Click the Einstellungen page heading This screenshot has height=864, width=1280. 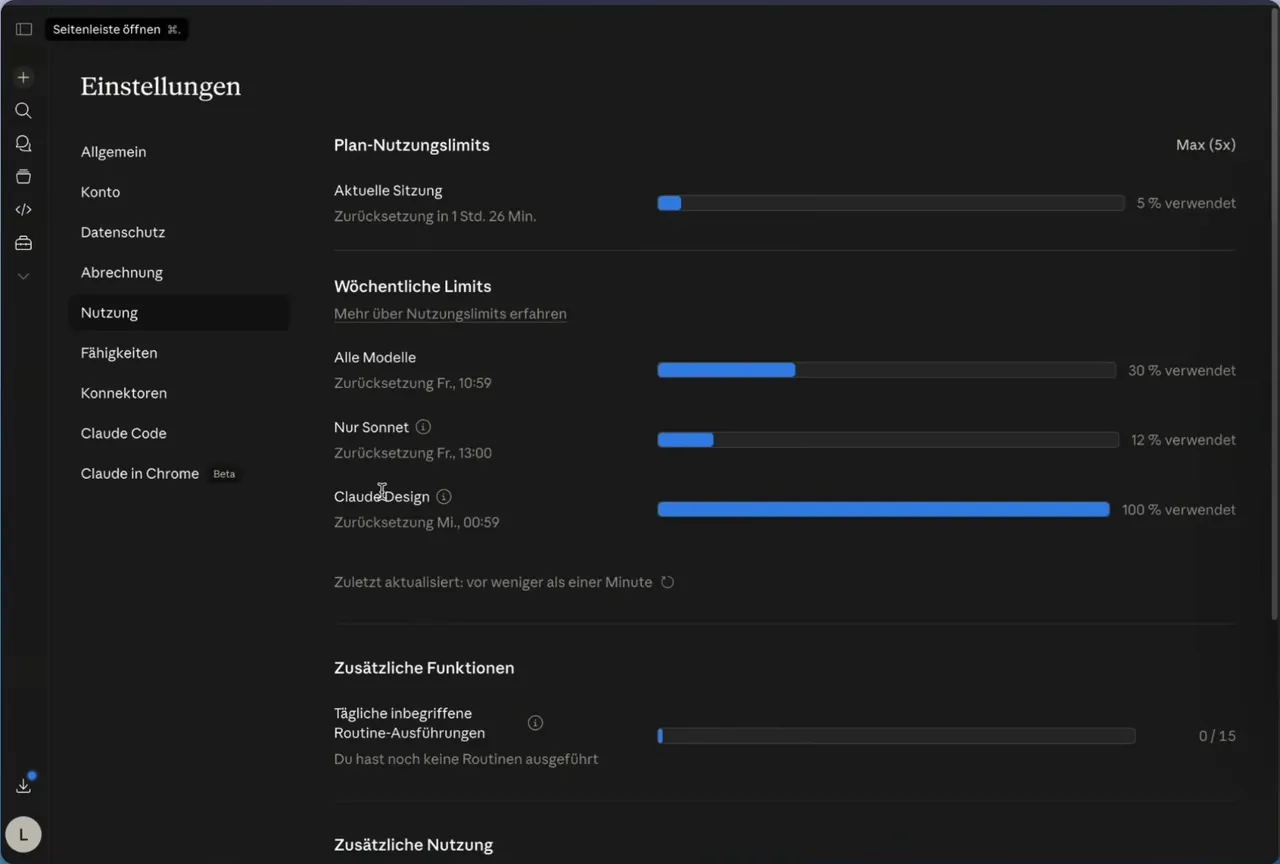tap(161, 87)
